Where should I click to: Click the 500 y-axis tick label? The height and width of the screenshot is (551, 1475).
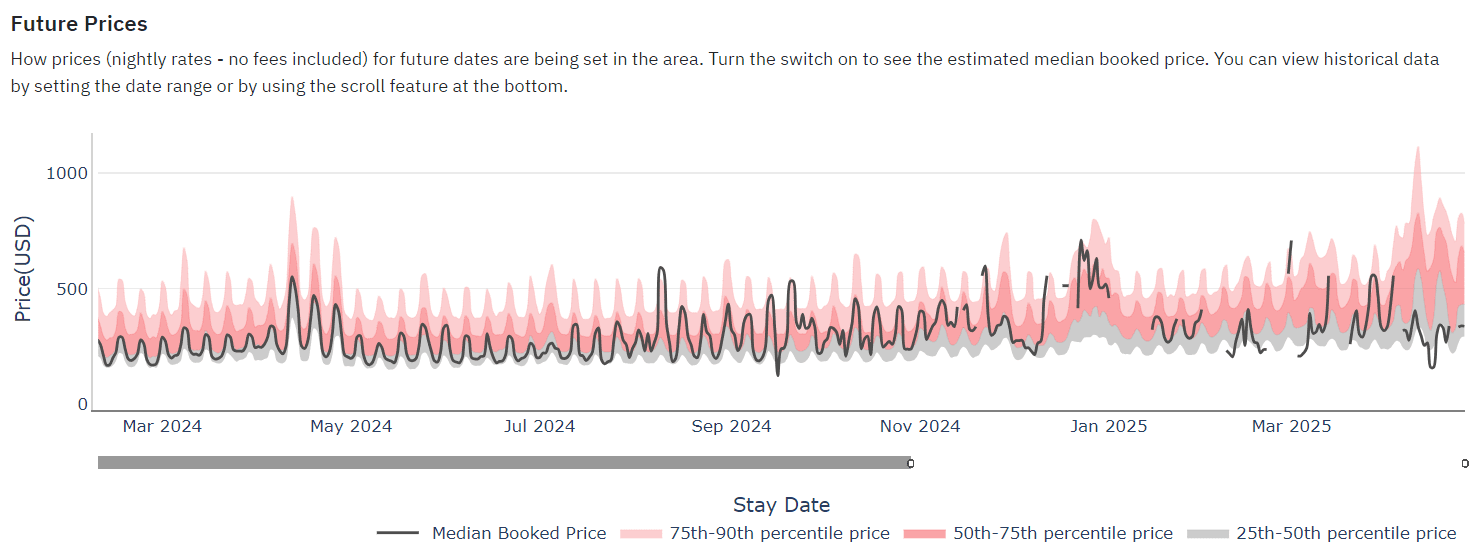click(73, 290)
